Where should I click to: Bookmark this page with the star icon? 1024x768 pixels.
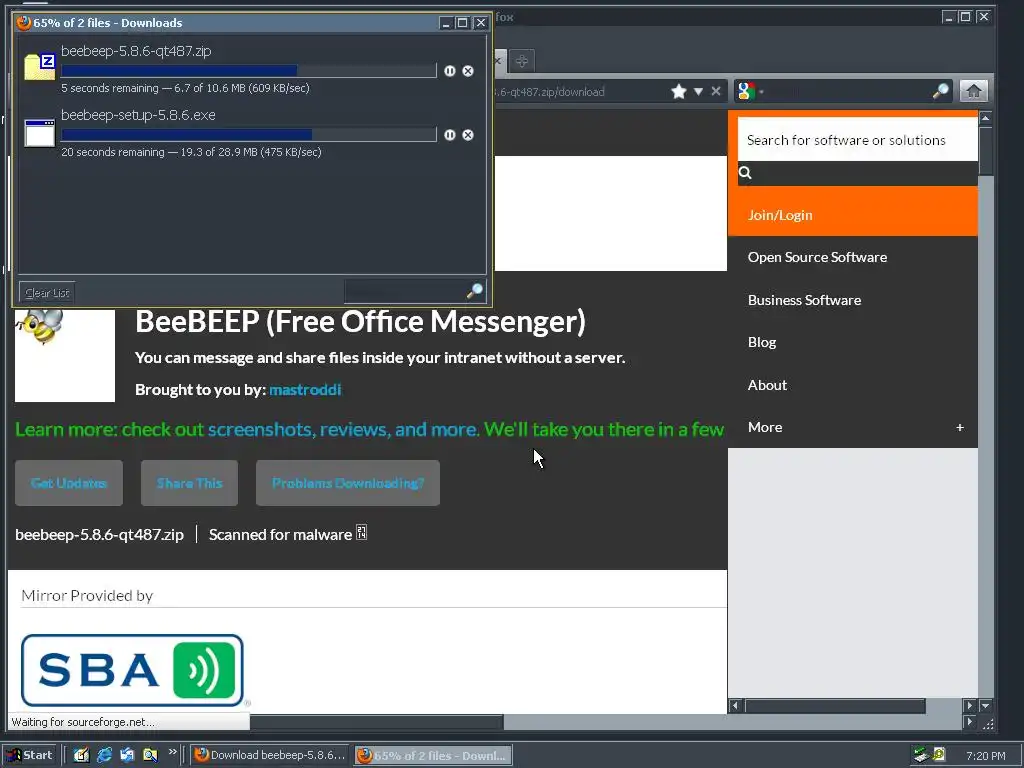click(679, 91)
